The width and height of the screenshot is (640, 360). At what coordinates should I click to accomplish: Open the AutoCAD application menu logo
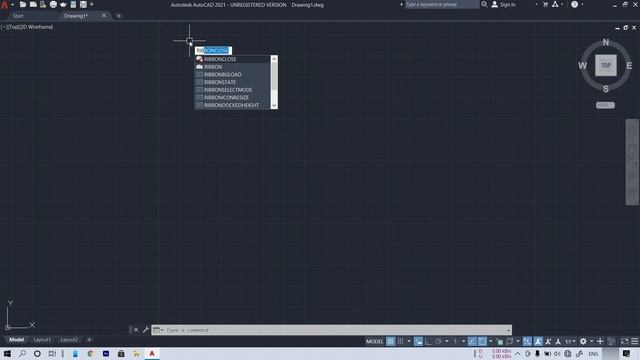tap(4, 4)
